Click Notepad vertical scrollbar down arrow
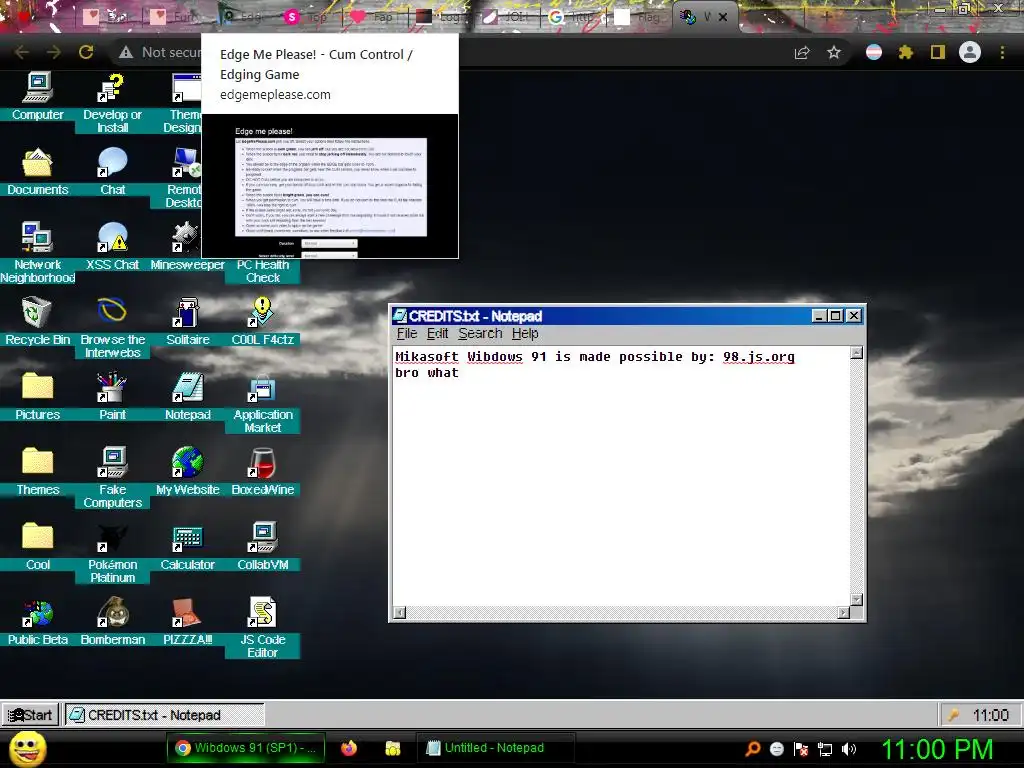The image size is (1024, 768). pos(857,600)
